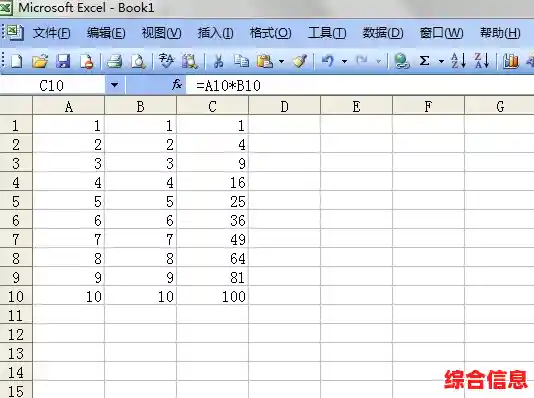This screenshot has height=398, width=534.
Task: Select cell C6 containing 36
Action: coord(213,220)
